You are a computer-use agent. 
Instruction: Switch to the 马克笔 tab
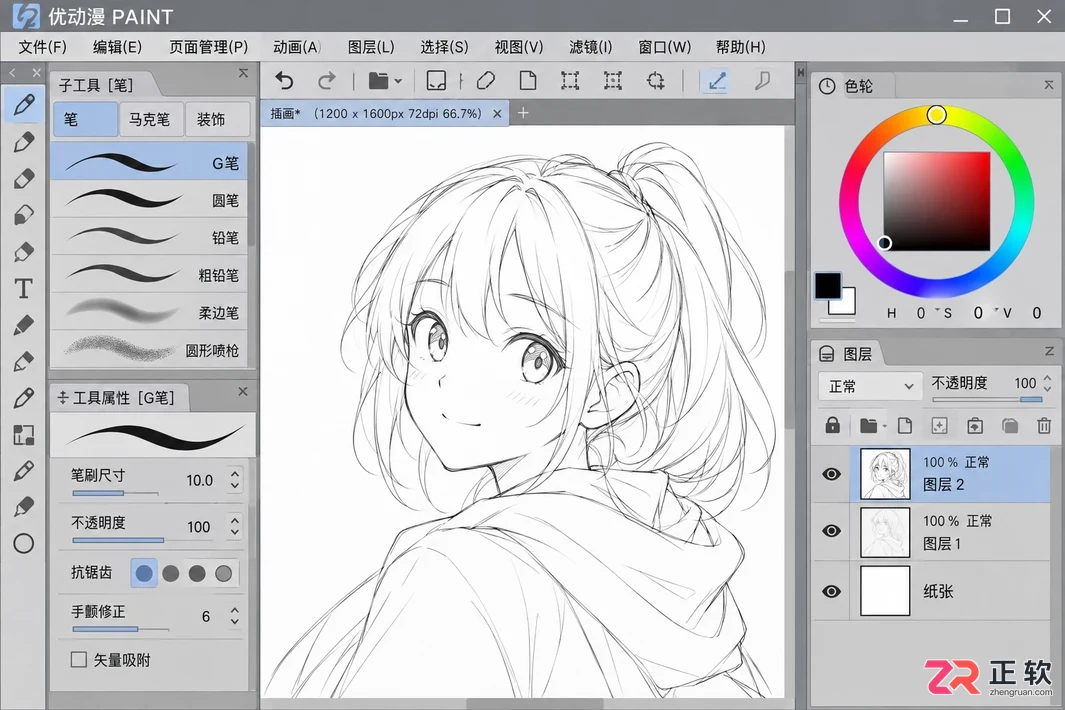(149, 120)
